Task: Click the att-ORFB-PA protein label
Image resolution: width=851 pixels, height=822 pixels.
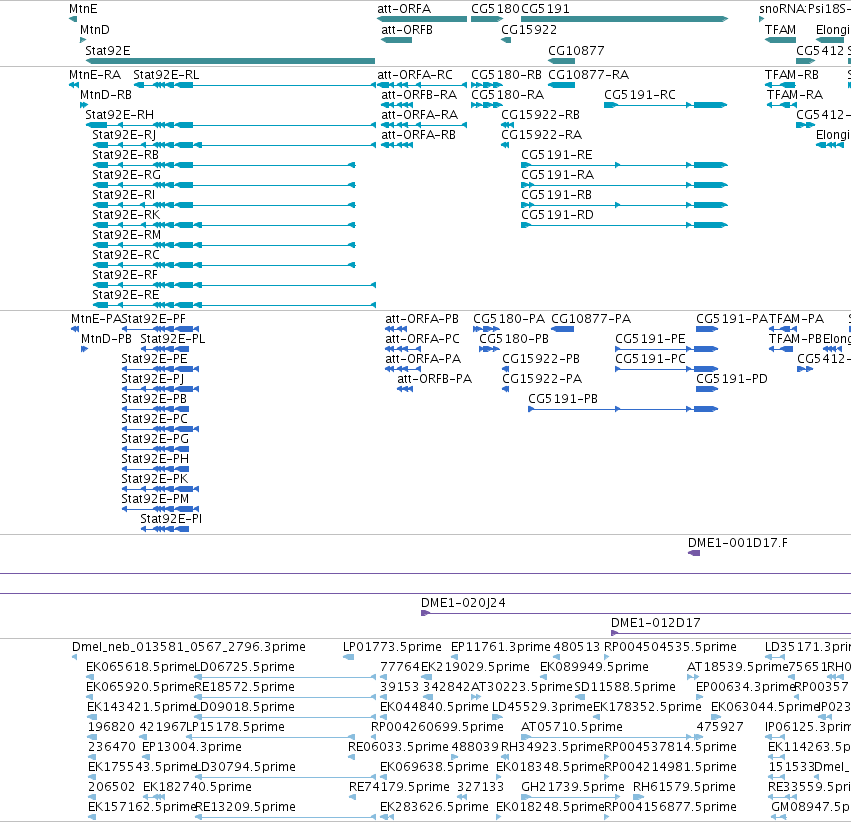Action: point(435,379)
